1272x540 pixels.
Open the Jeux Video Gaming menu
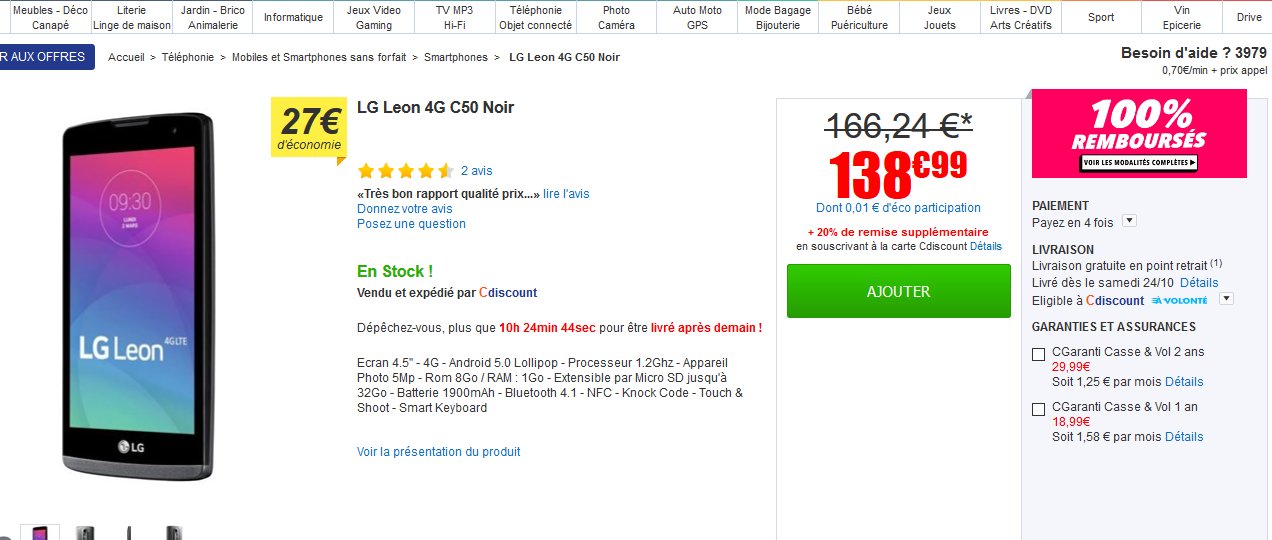374,17
